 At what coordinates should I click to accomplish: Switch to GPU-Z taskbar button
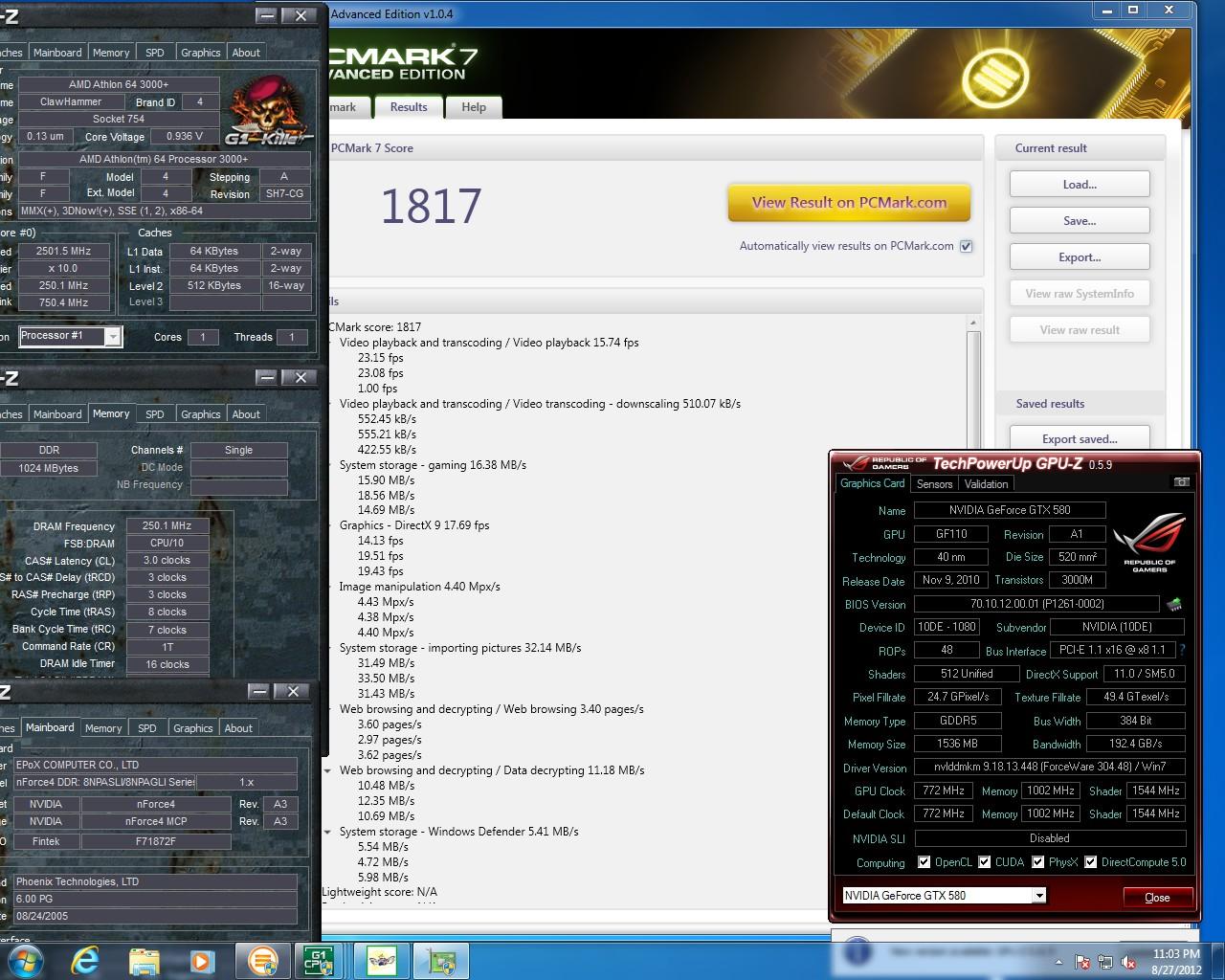(441, 961)
